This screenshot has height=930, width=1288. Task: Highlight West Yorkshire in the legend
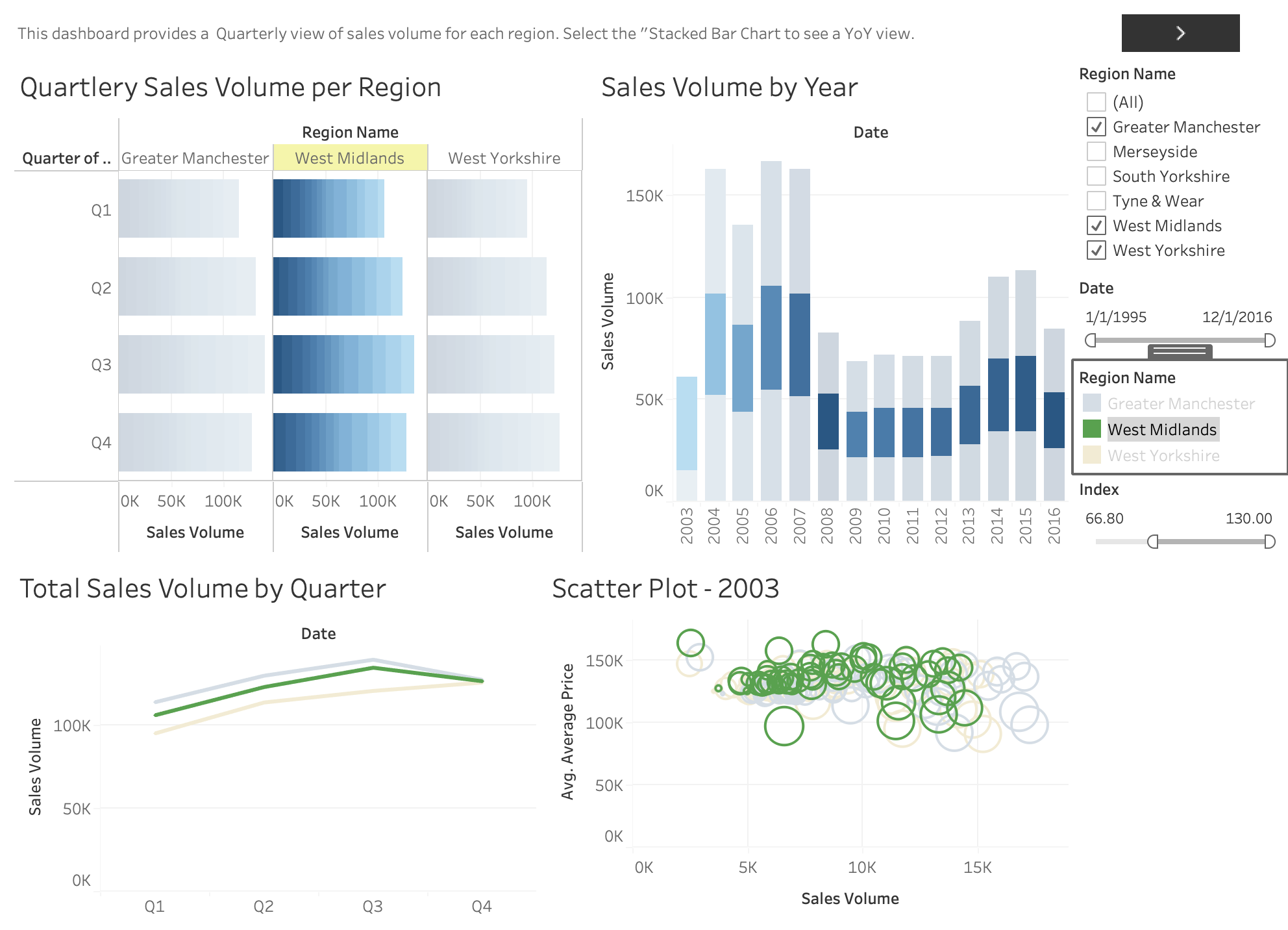pos(1163,455)
